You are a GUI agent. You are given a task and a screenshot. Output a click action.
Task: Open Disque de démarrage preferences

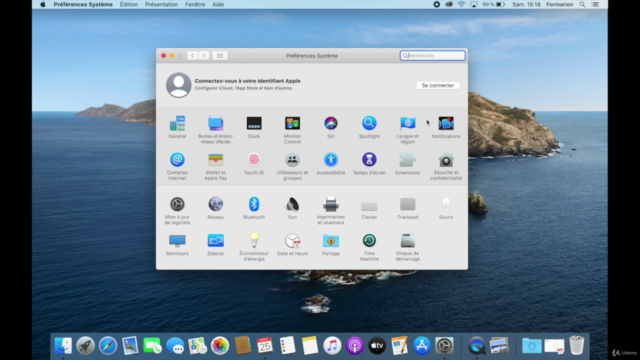[x=407, y=240]
